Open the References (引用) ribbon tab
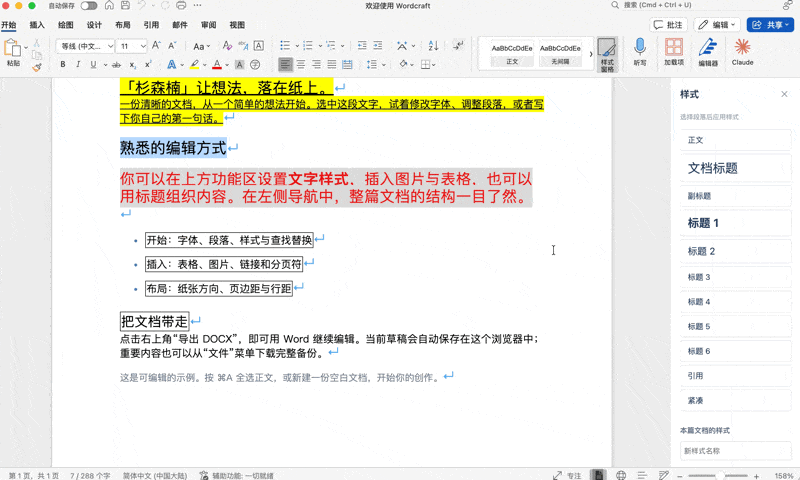The height and width of the screenshot is (480, 800). pyautogui.click(x=152, y=24)
